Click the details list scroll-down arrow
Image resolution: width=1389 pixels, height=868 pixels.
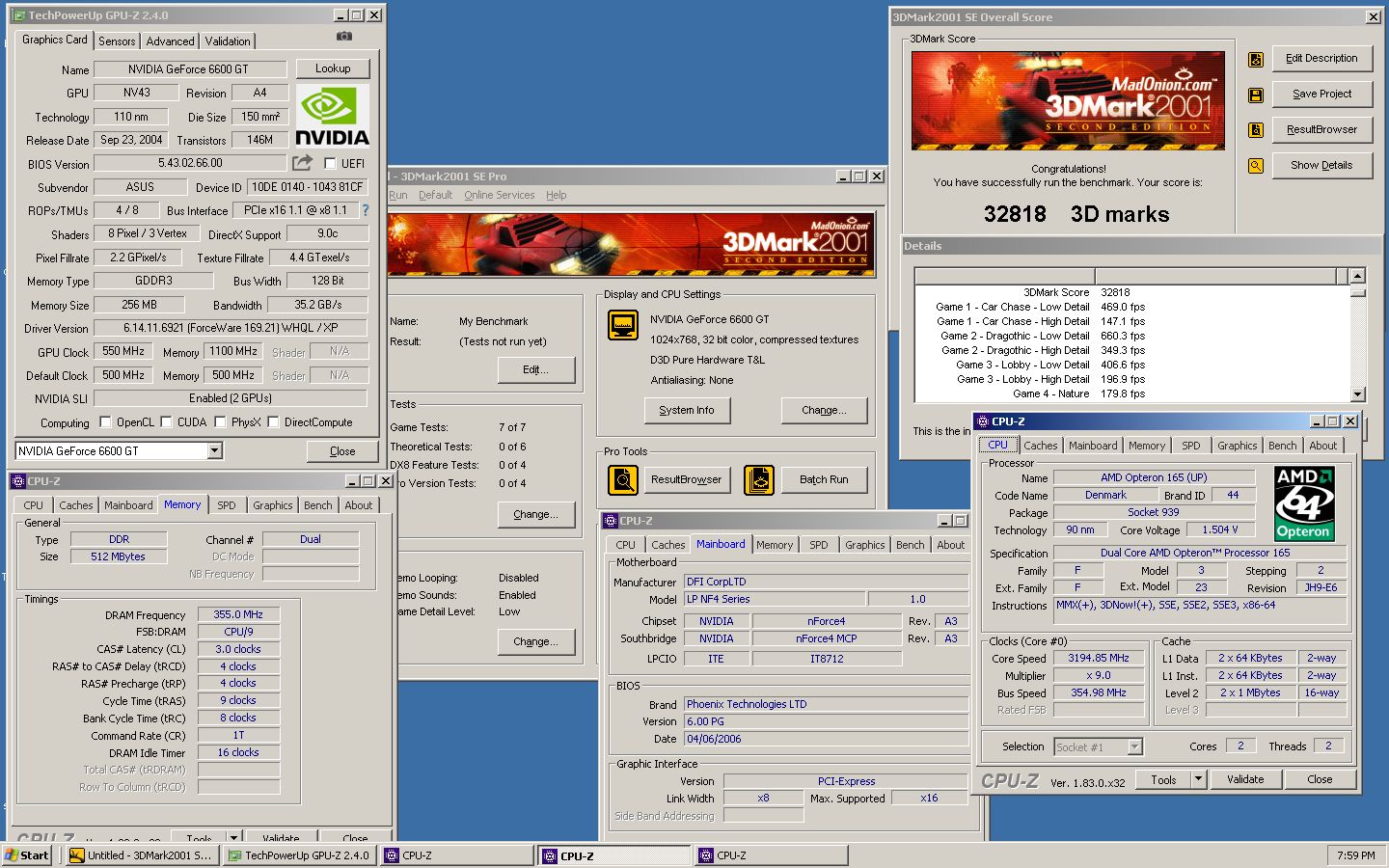click(x=1358, y=393)
